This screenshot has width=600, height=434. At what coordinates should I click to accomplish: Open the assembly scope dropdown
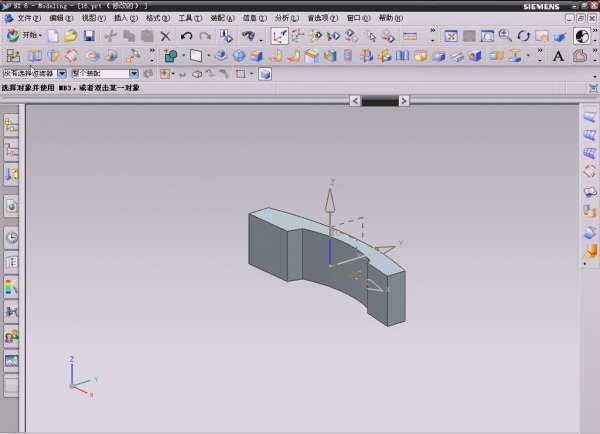click(x=134, y=73)
